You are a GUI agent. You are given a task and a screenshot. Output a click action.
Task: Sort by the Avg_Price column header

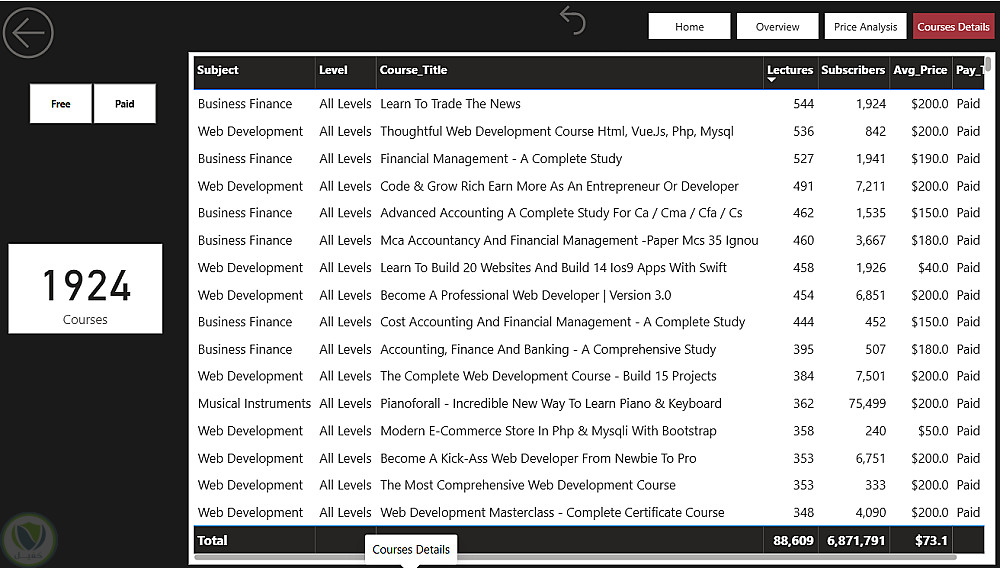(920, 70)
